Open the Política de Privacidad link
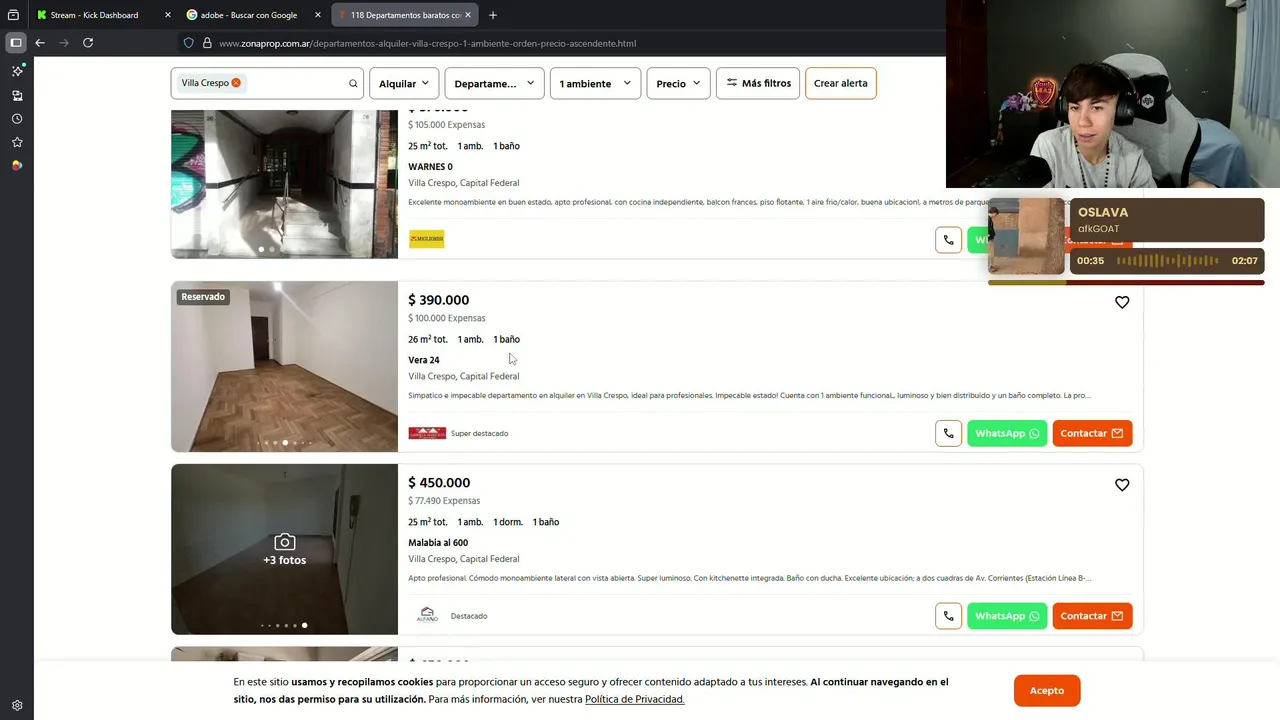This screenshot has height=720, width=1280. (634, 699)
